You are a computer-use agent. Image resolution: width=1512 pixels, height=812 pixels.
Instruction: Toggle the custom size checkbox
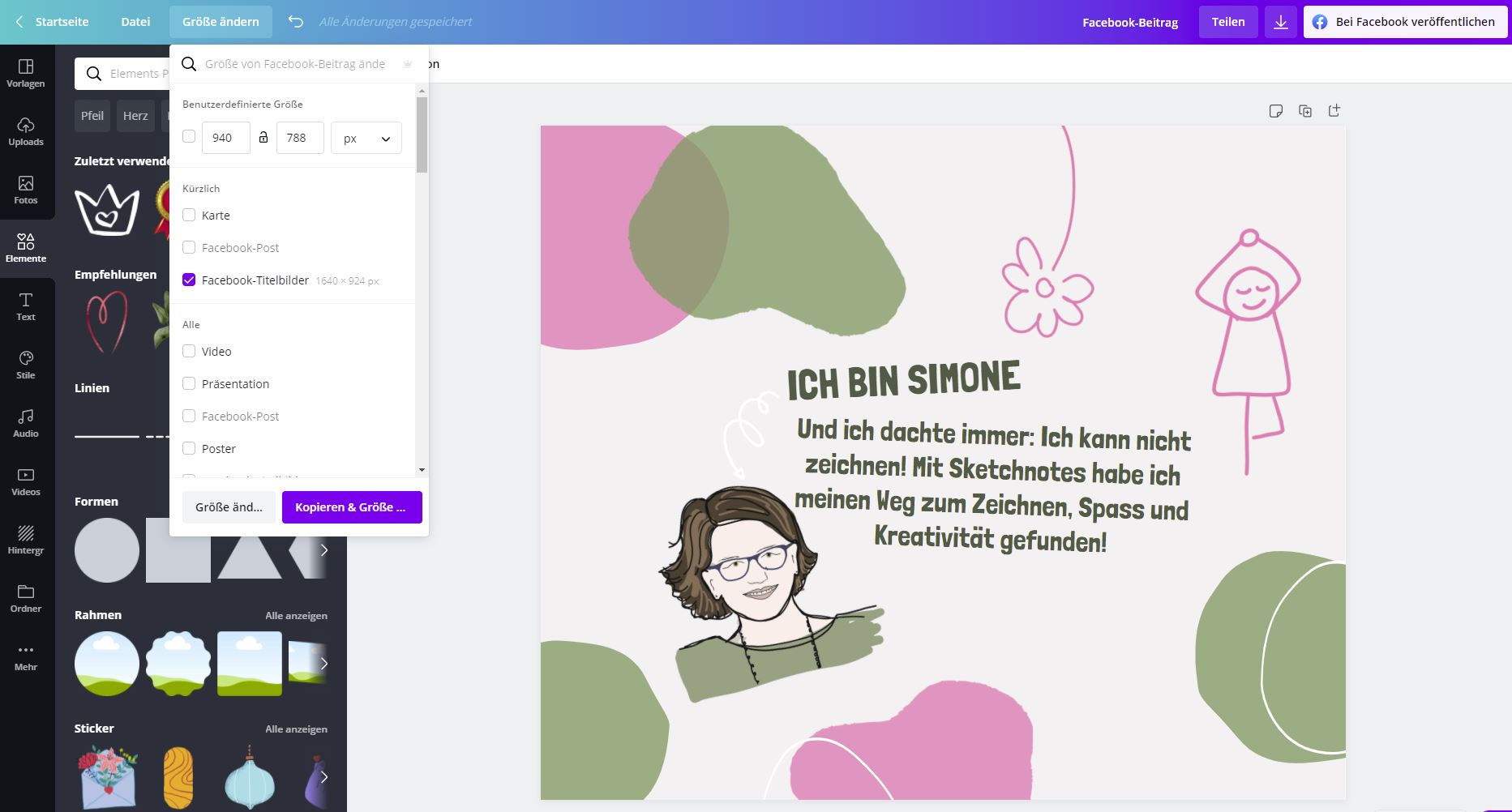pos(189,136)
